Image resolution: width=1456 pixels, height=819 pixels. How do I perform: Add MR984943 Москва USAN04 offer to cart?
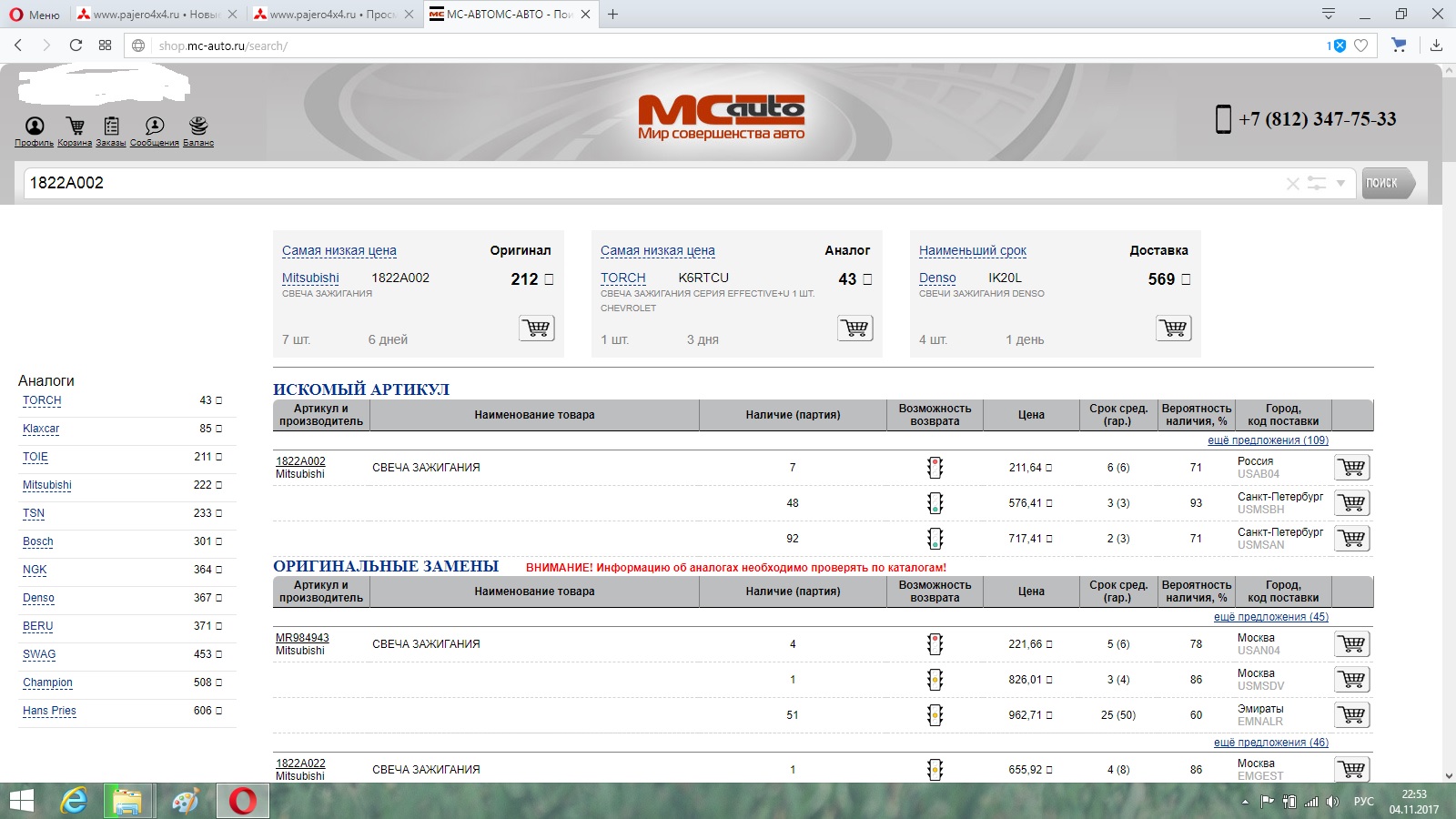(1351, 644)
